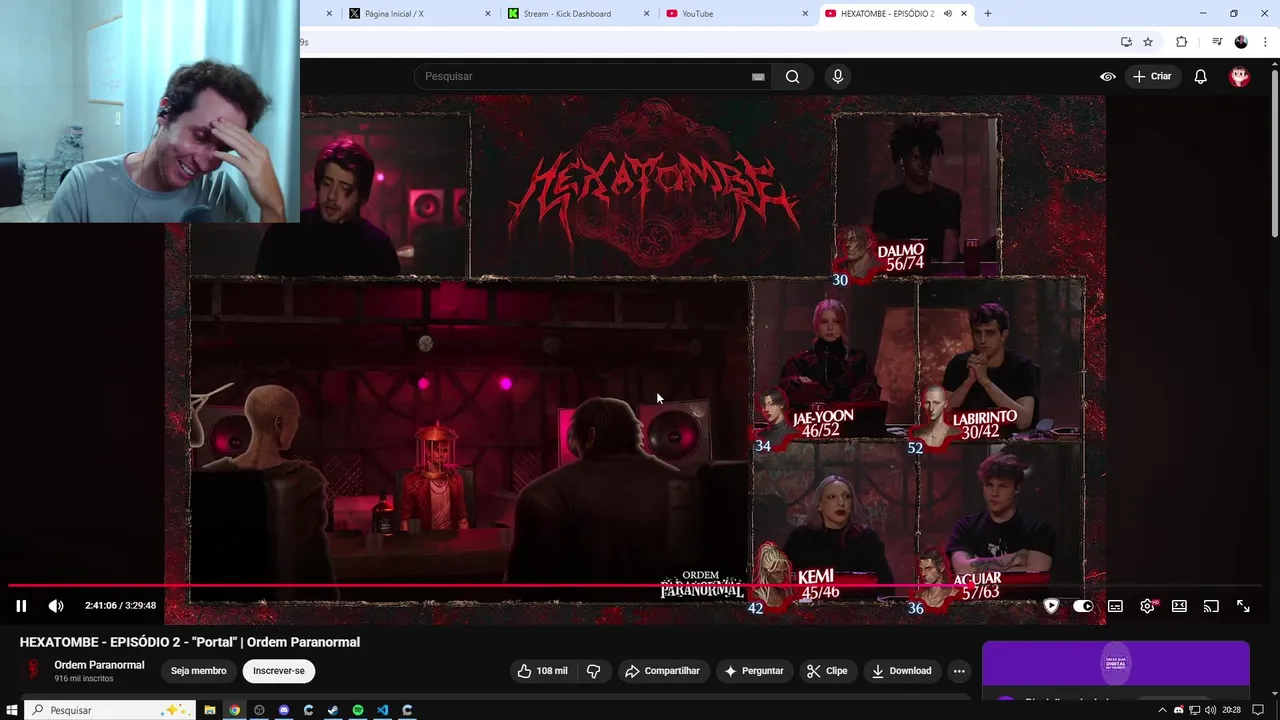
Task: Create a clip with the Clipe button
Action: 827,671
